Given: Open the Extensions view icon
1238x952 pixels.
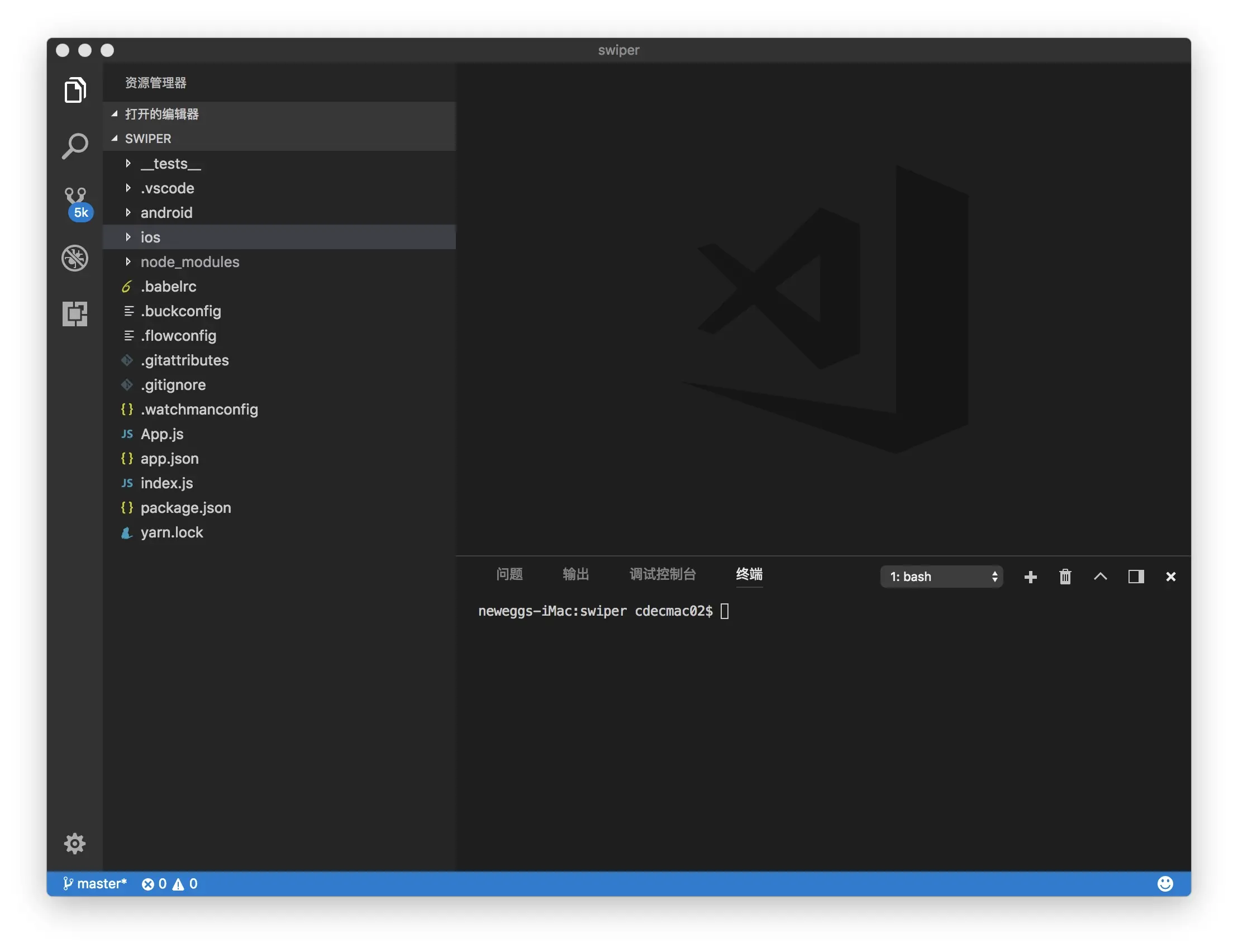Looking at the screenshot, I should pos(75,313).
